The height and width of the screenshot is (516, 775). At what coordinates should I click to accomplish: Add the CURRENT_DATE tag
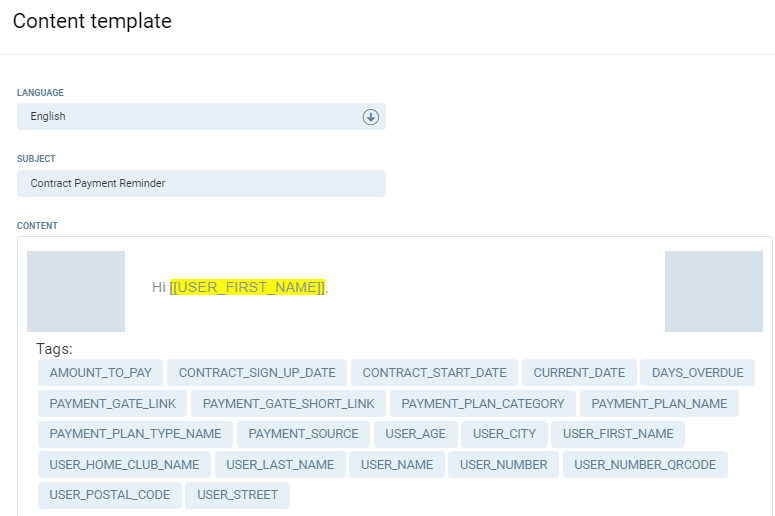tap(579, 373)
